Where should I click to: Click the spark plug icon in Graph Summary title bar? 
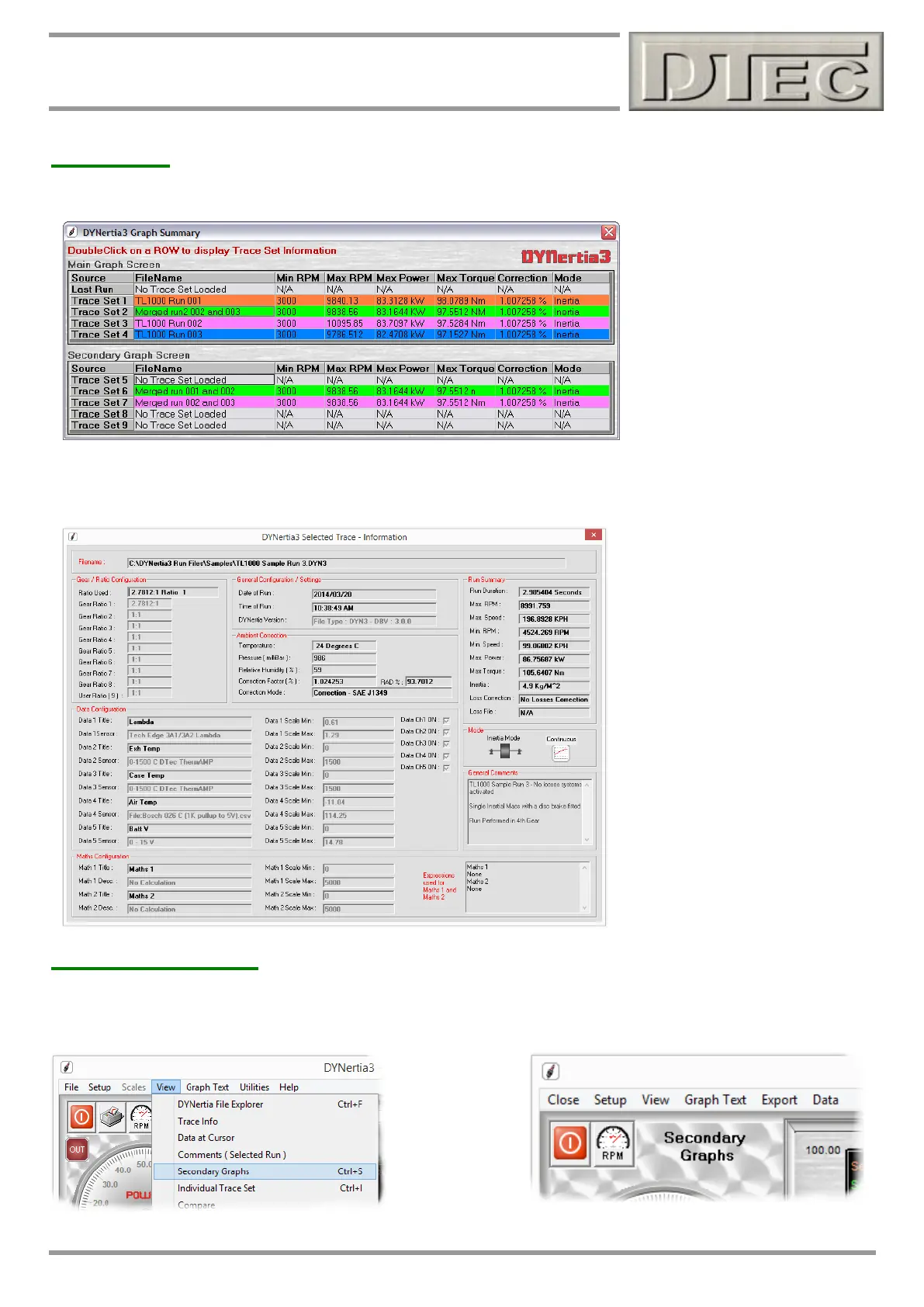72,232
